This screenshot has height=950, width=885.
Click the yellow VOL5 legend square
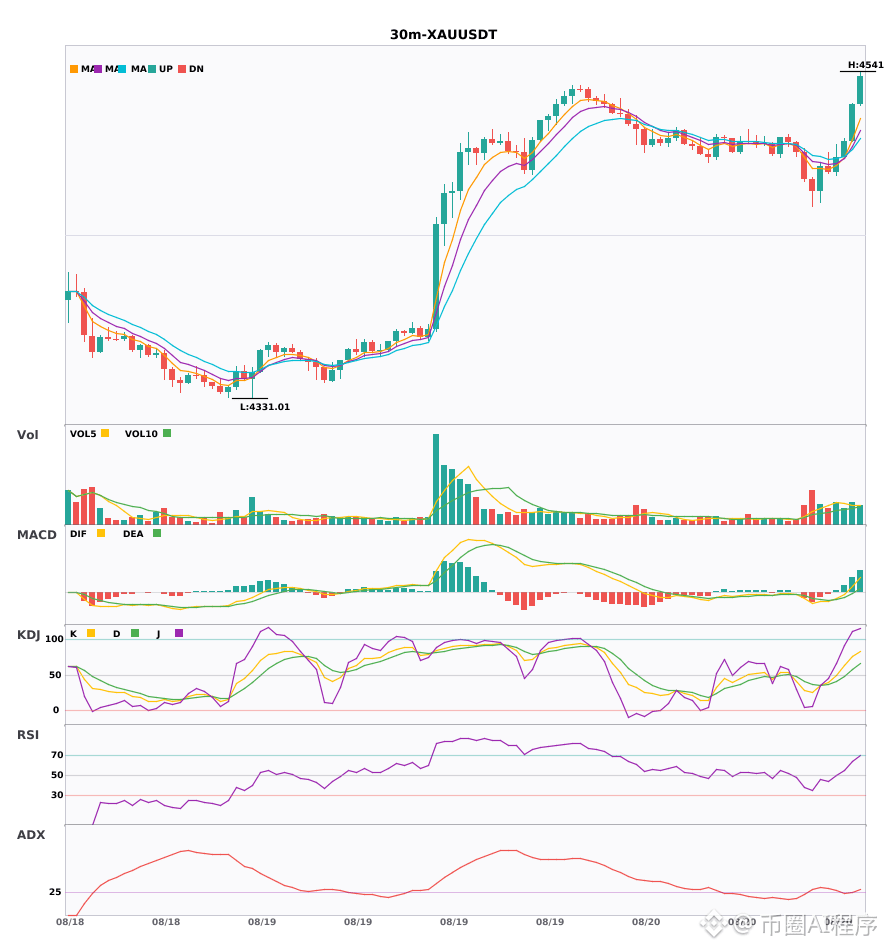click(105, 433)
